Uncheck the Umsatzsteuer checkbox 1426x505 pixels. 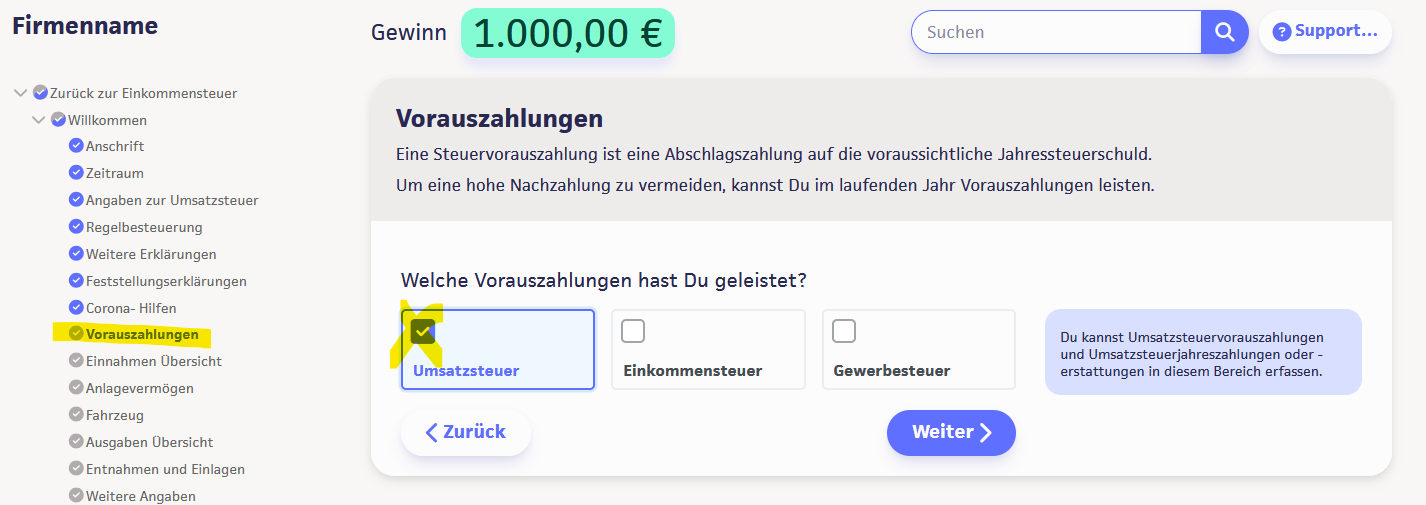point(422,331)
